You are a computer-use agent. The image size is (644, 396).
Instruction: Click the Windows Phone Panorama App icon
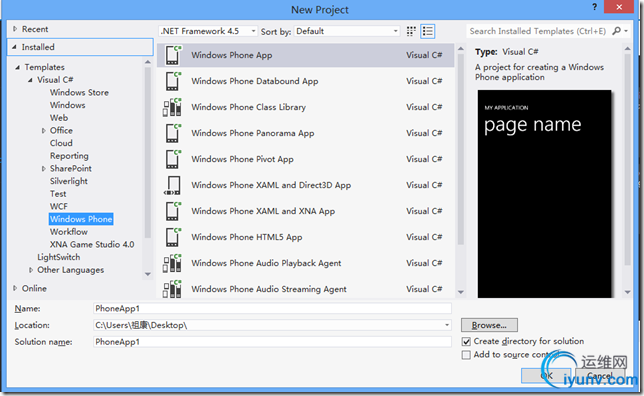(x=173, y=133)
